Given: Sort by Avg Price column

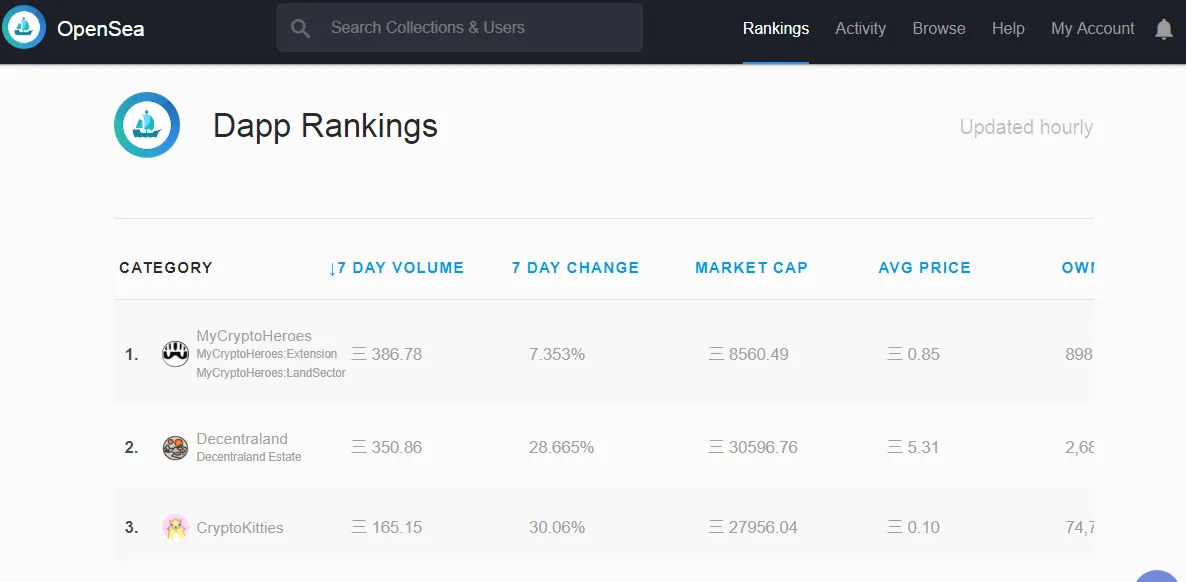Looking at the screenshot, I should 924,268.
